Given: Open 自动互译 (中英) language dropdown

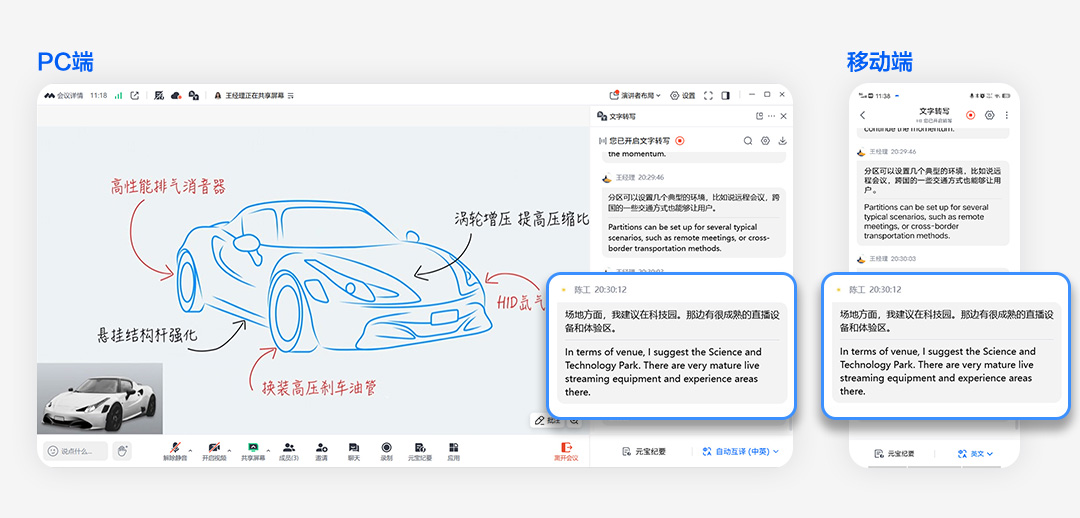Looking at the screenshot, I should pos(740,452).
